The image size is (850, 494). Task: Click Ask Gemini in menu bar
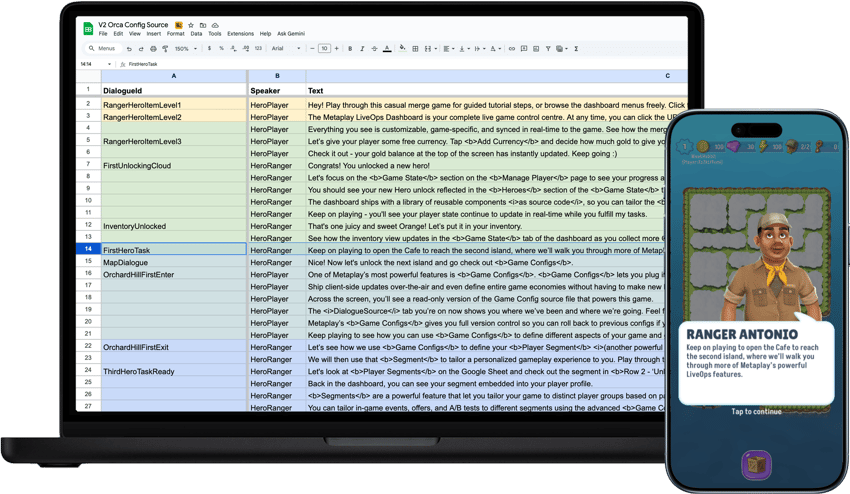coord(291,34)
